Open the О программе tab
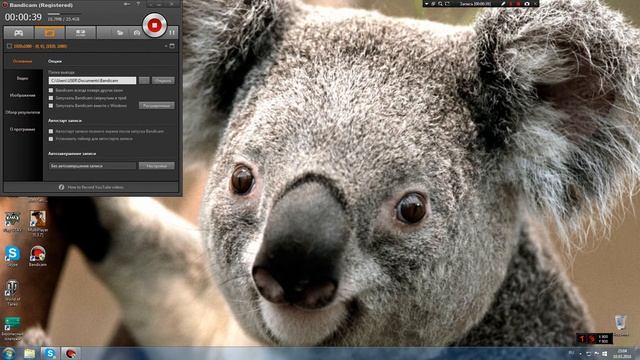 pos(22,129)
